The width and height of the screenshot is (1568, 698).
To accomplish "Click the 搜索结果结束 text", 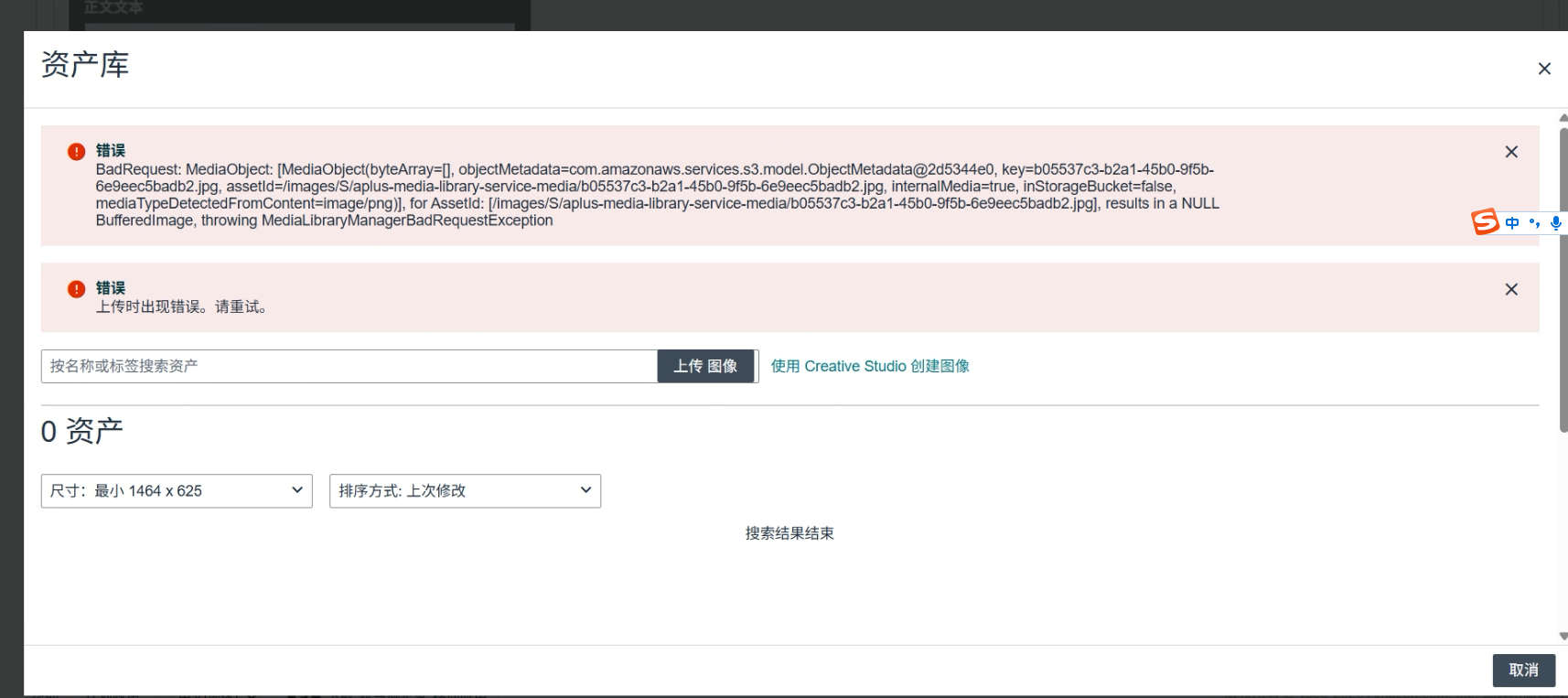I will coord(789,533).
